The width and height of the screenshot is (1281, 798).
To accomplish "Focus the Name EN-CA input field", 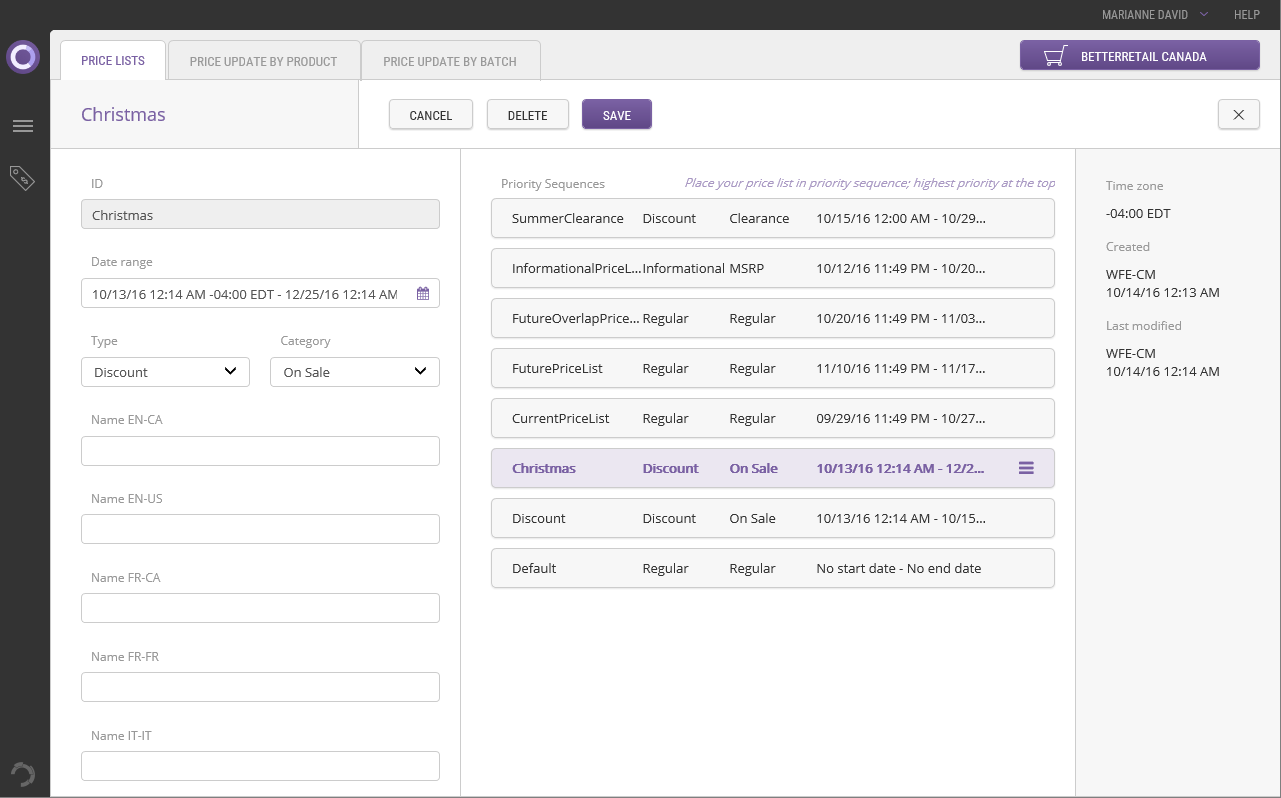I will pos(260,451).
